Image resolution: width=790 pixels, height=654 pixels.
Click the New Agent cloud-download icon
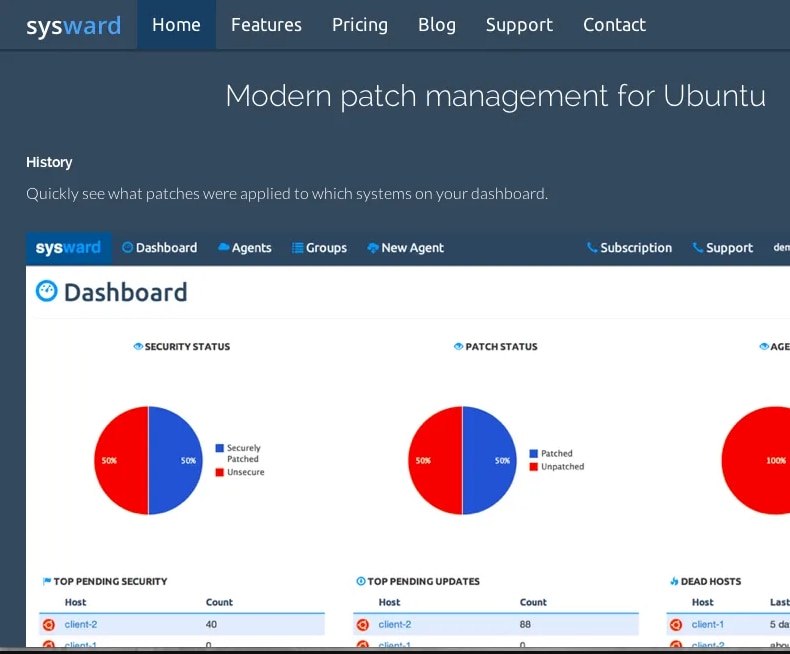373,248
